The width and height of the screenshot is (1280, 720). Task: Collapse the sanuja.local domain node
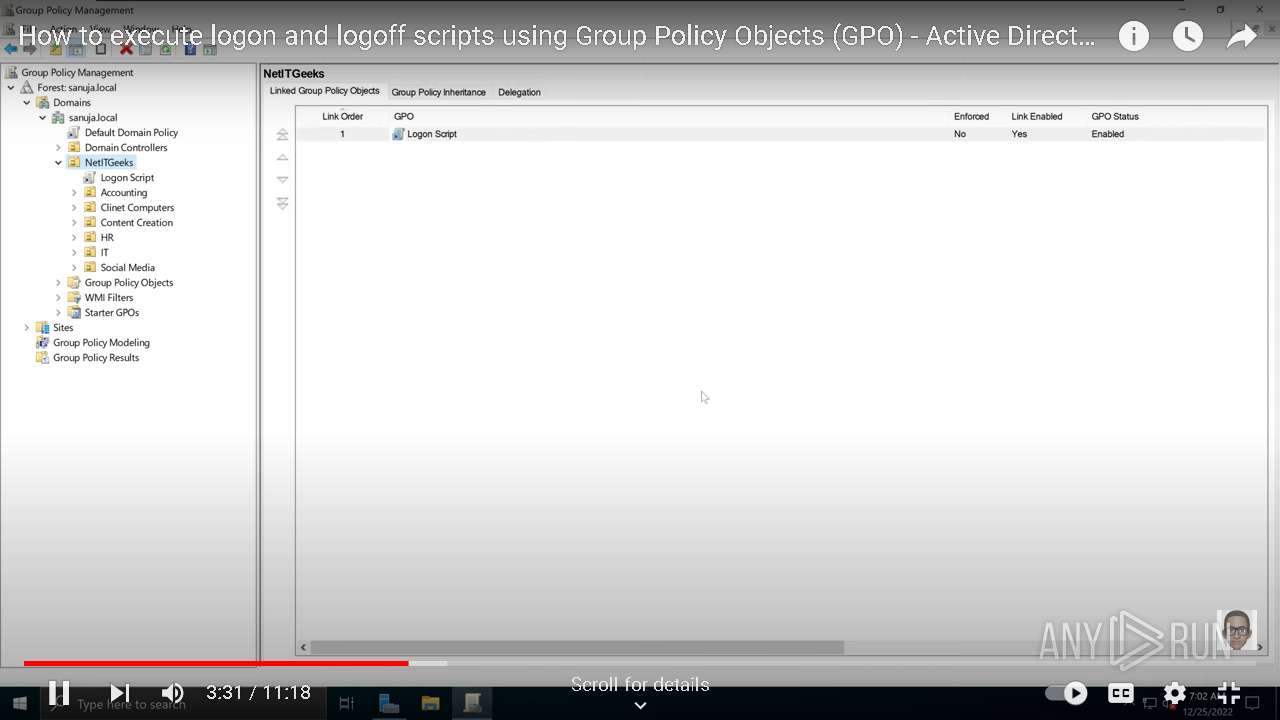[x=43, y=118]
